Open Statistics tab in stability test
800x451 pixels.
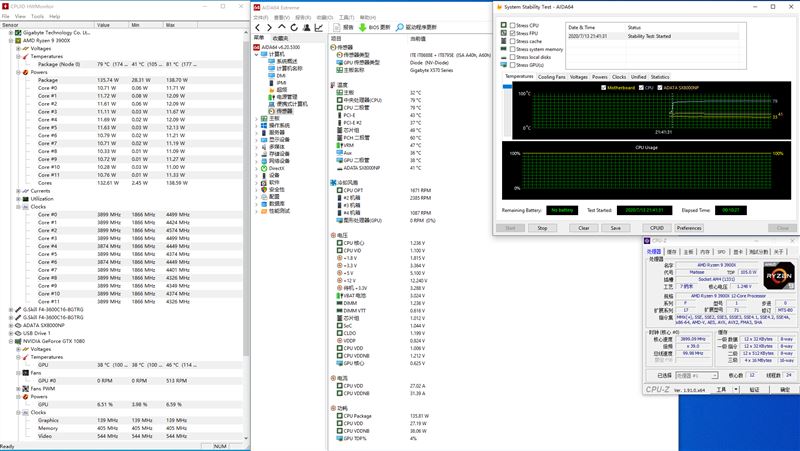coord(660,77)
